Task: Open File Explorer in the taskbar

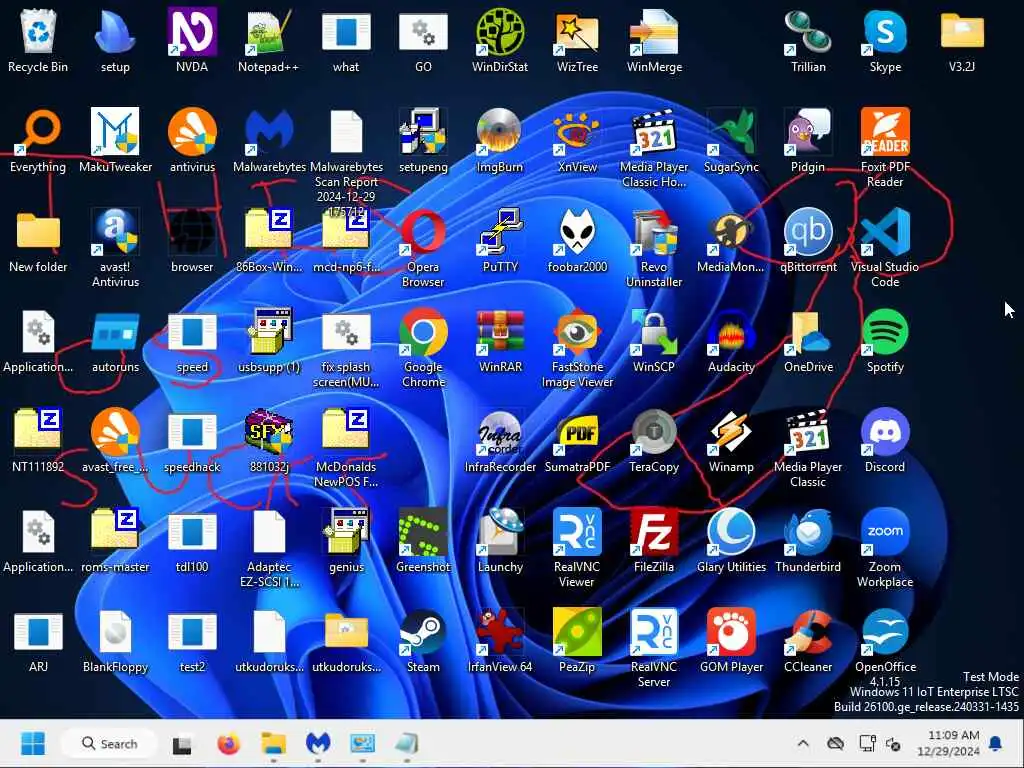Action: (274, 743)
